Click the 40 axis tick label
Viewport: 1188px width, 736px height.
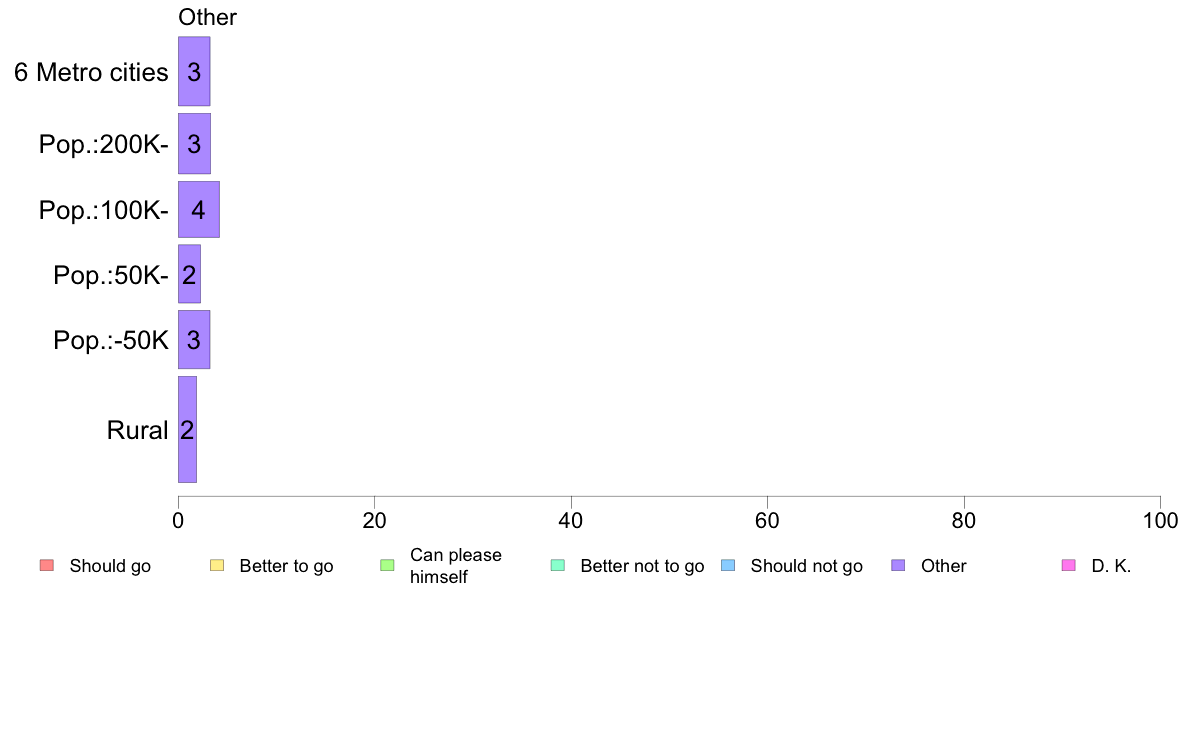click(571, 520)
